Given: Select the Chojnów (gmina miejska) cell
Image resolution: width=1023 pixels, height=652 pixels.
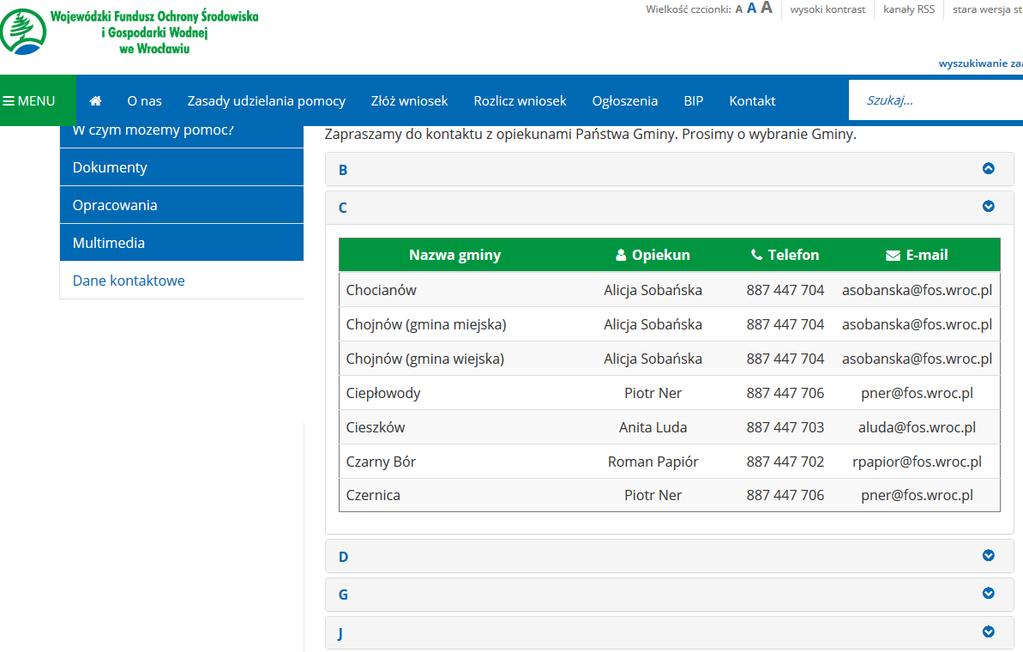Looking at the screenshot, I should (x=426, y=324).
